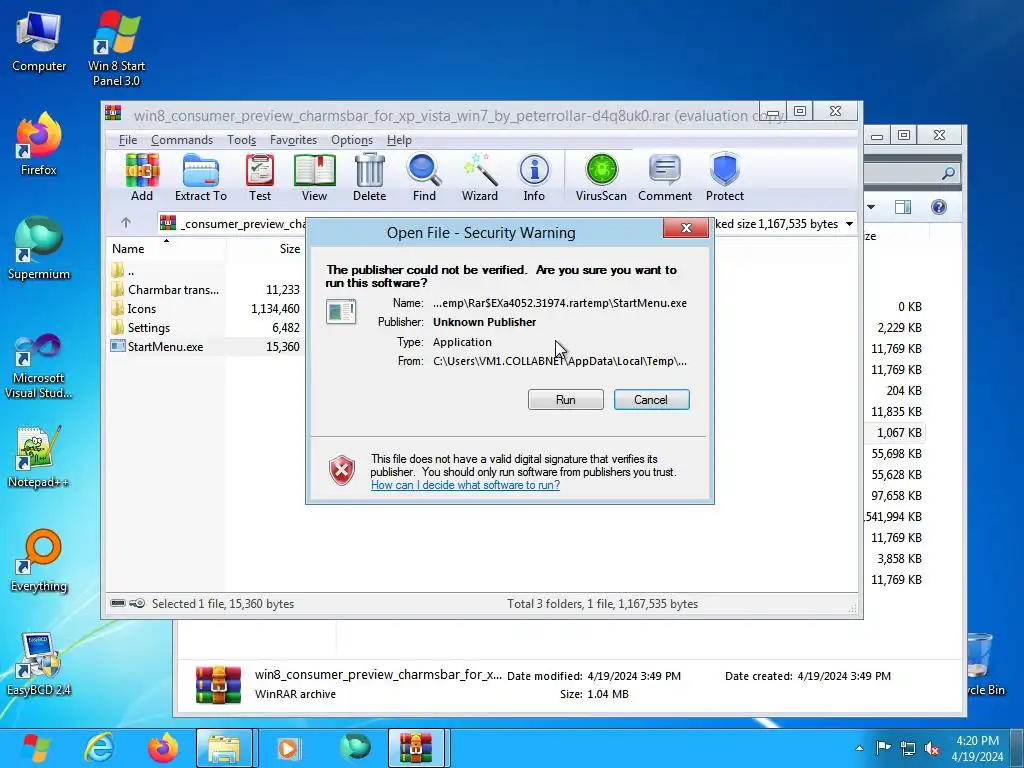Start VirusScan on the archive

click(x=601, y=177)
